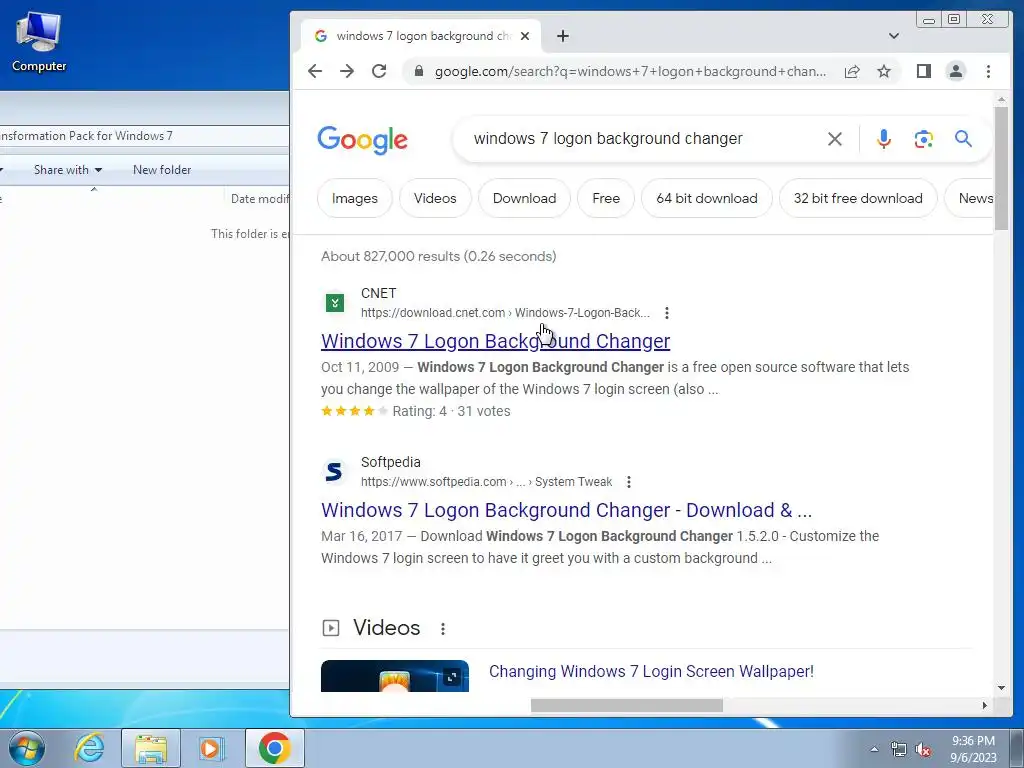Click the network tray icon
The width and height of the screenshot is (1024, 768).
[899, 750]
